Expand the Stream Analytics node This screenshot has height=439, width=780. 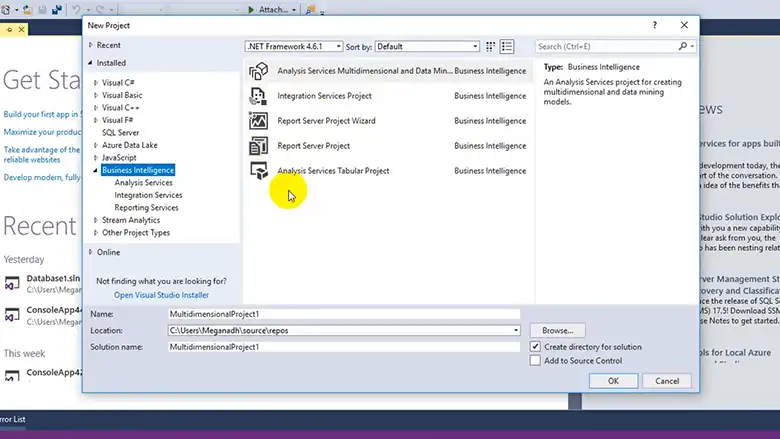pos(96,220)
